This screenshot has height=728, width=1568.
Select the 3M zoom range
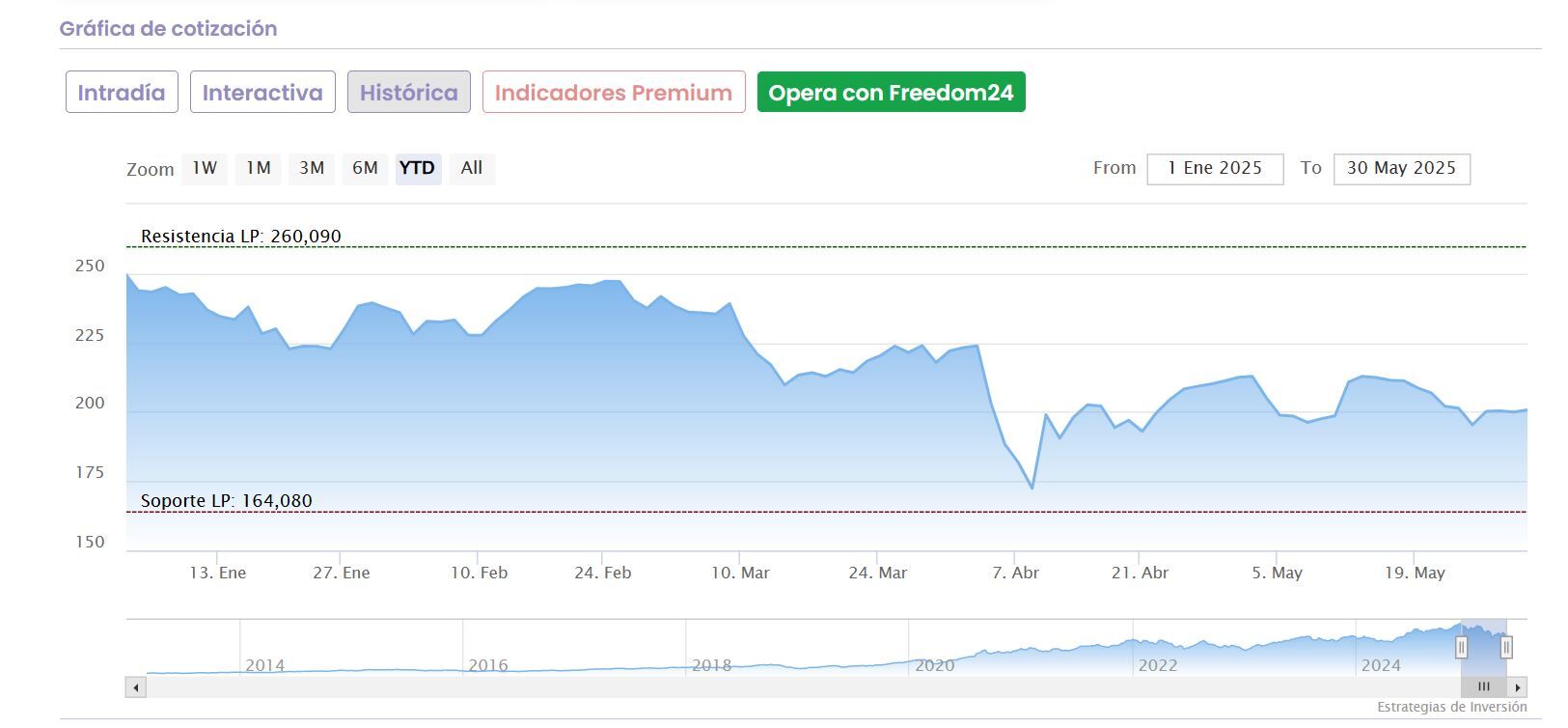312,168
